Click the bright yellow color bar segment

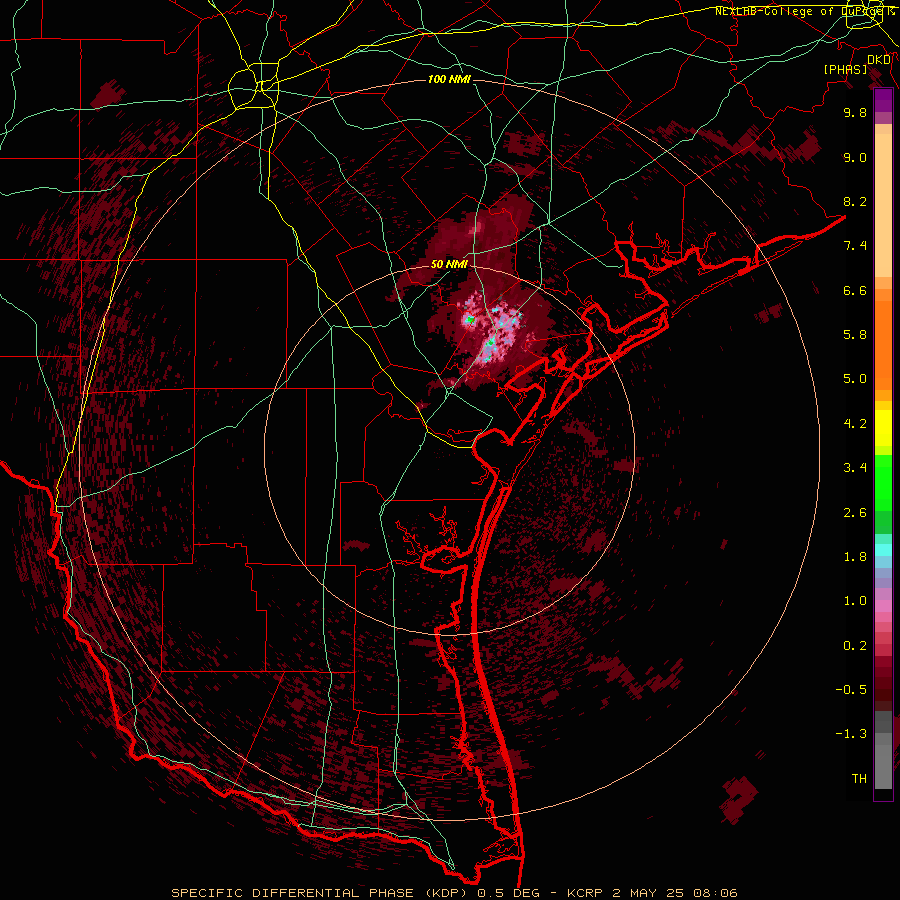[883, 428]
